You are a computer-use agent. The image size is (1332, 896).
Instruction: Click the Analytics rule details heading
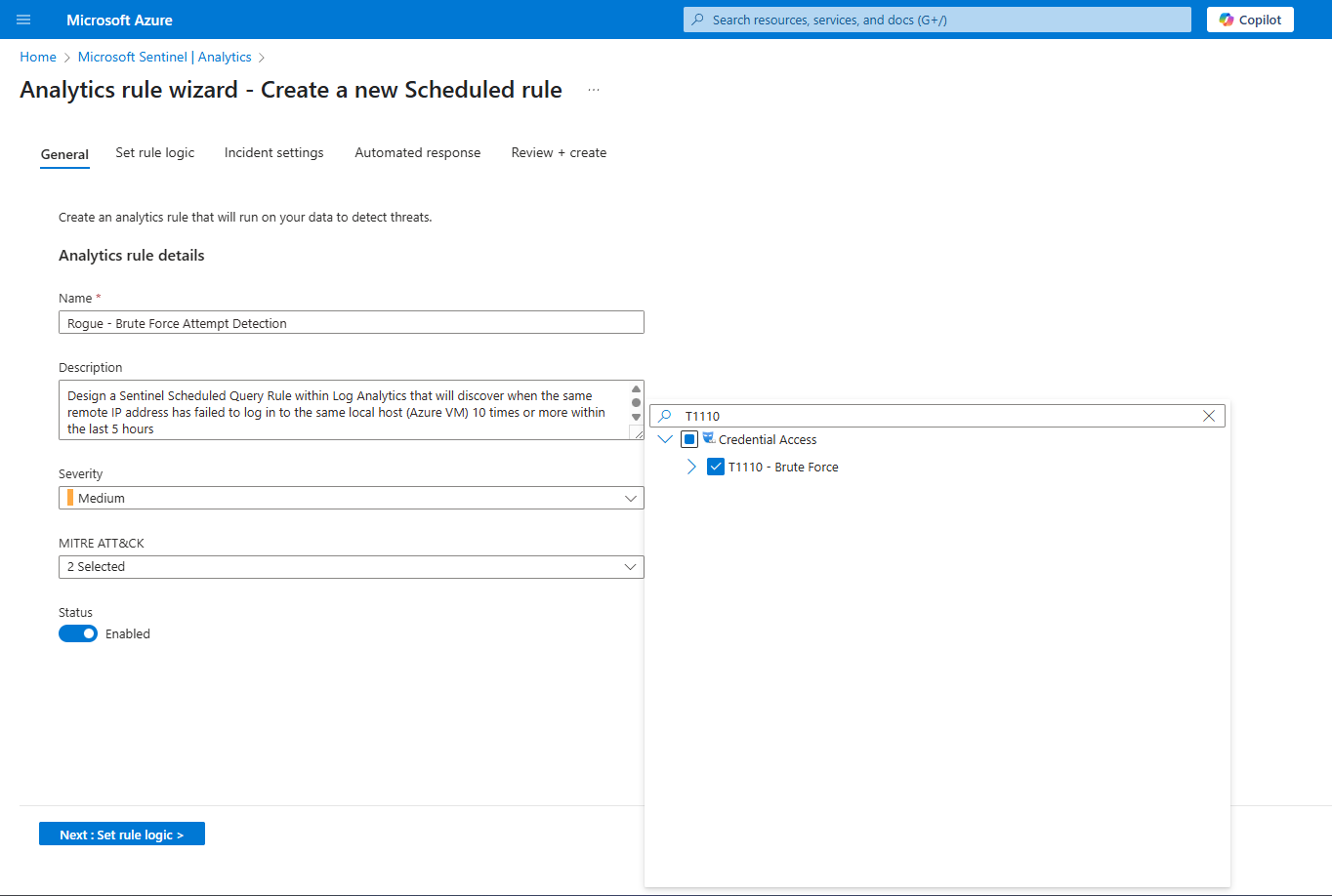point(132,255)
